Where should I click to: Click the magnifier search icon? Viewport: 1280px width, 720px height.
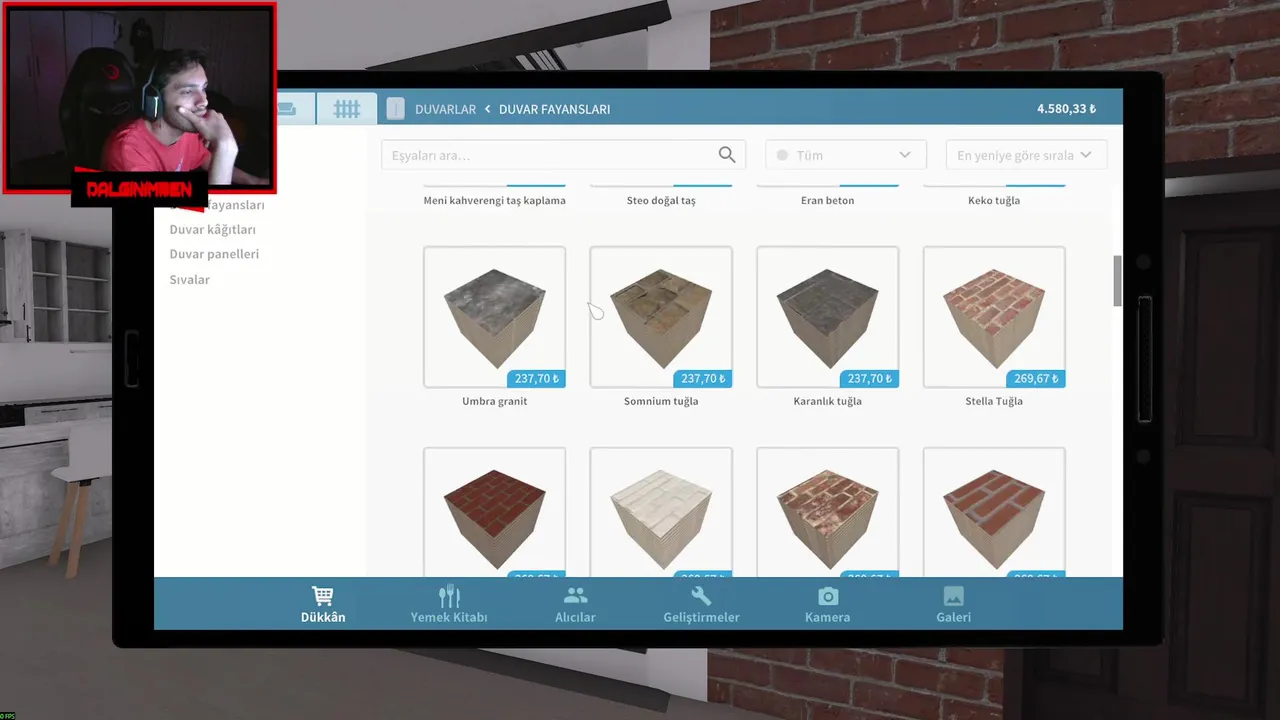coord(727,155)
